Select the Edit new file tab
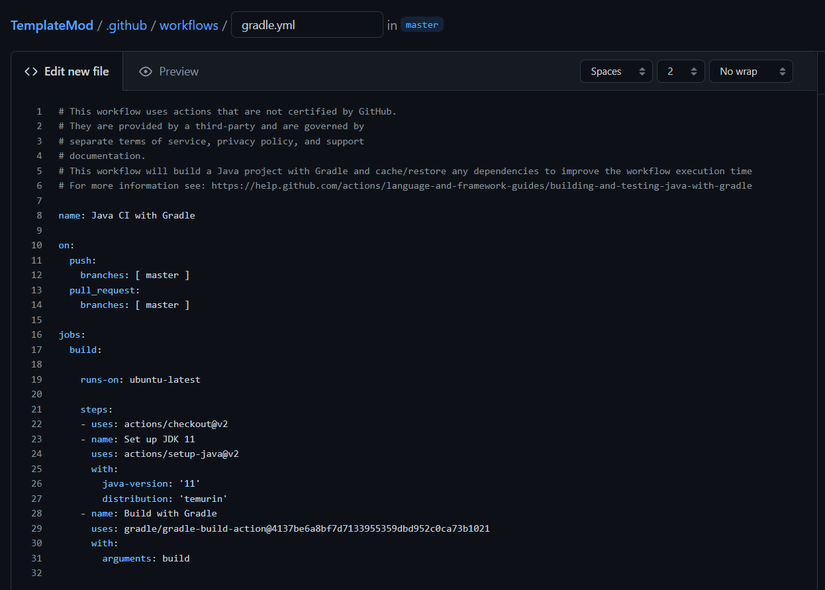Screen dimensions: 825x590 [67, 72]
